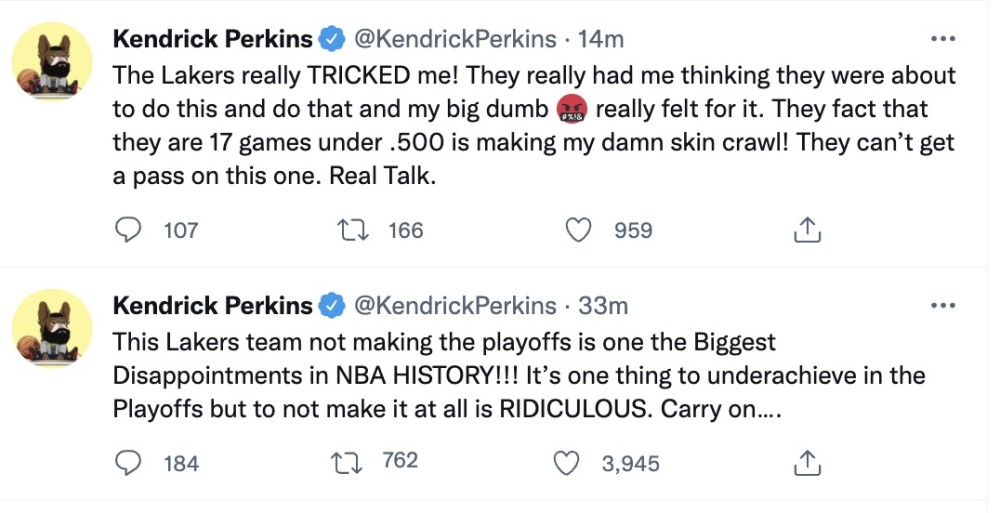Image resolution: width=1000 pixels, height=513 pixels.
Task: Reply to the Lakers TRICKED me tweet
Action: (129, 230)
